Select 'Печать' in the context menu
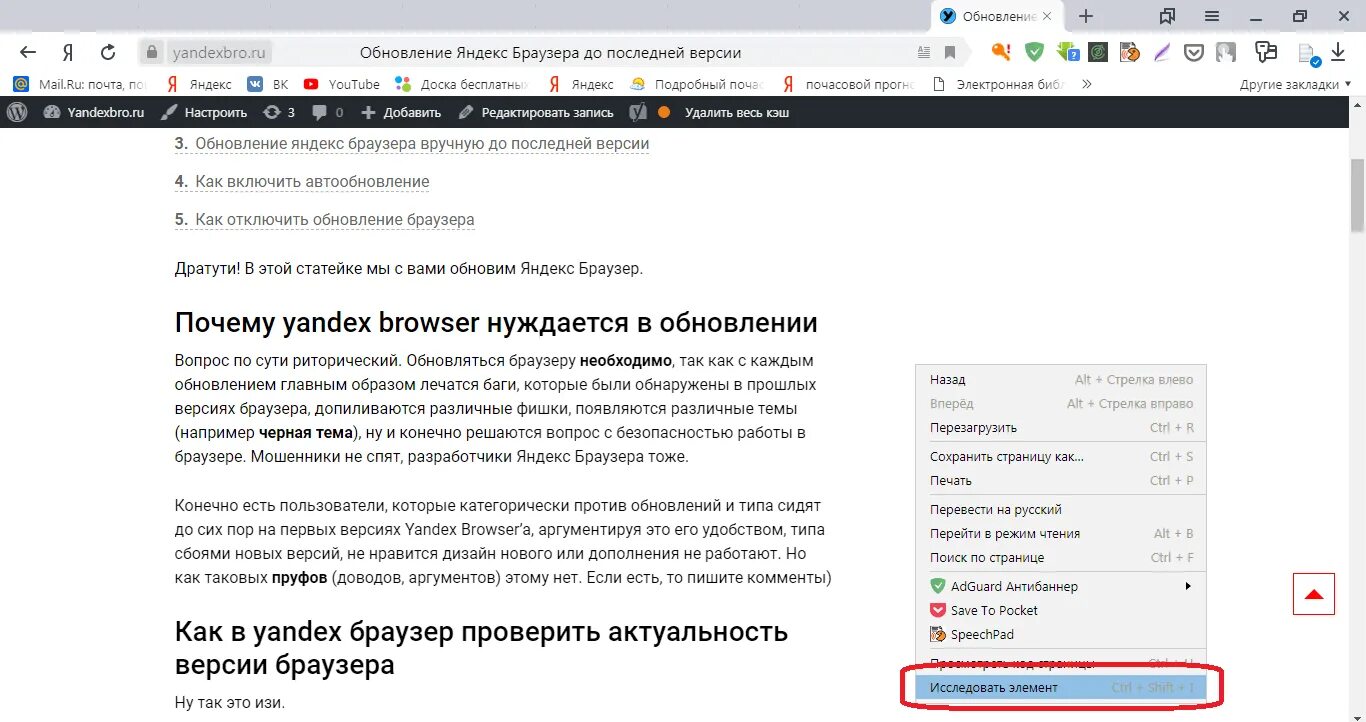1366x722 pixels. click(x=1061, y=480)
